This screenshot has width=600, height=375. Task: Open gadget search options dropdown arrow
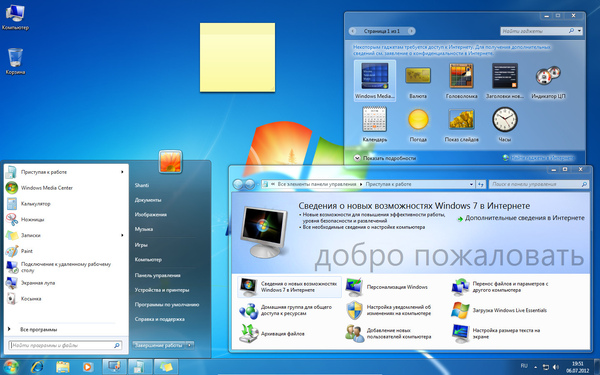pos(579,31)
